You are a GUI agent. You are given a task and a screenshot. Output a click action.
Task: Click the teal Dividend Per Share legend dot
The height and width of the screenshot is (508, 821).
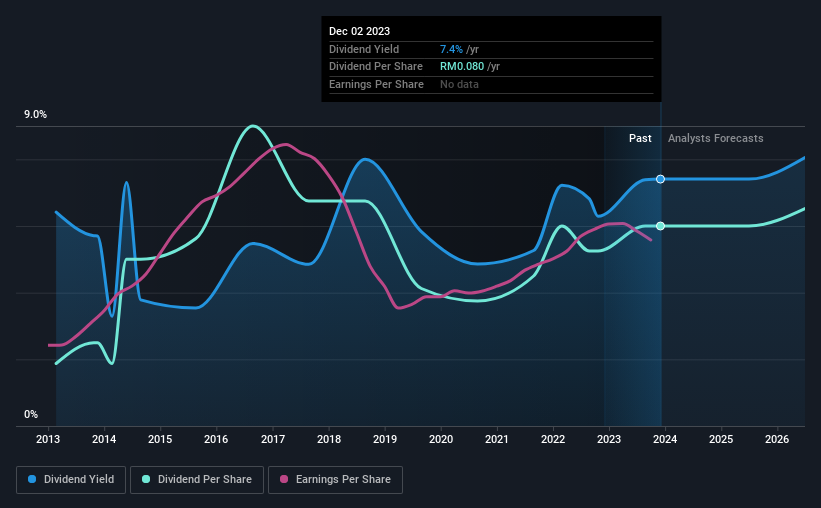coord(146,479)
